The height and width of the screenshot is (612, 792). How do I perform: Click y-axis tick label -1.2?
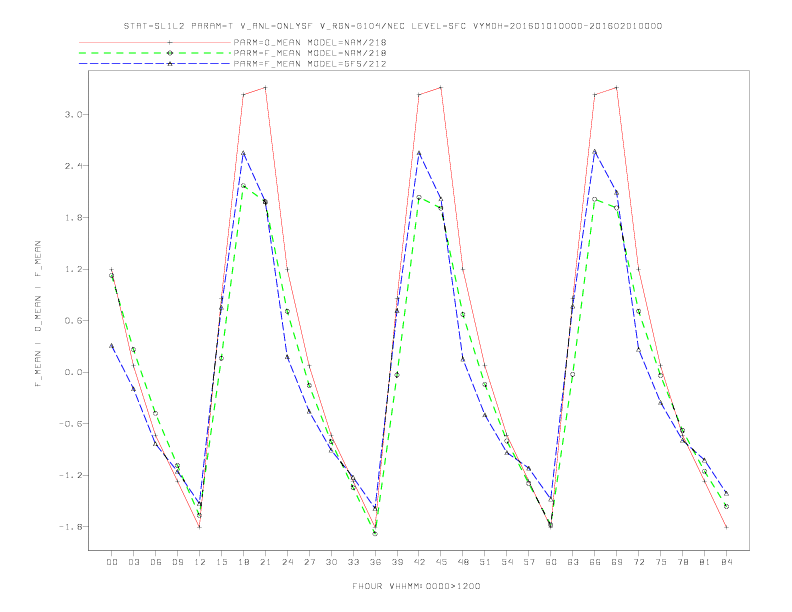click(x=71, y=475)
